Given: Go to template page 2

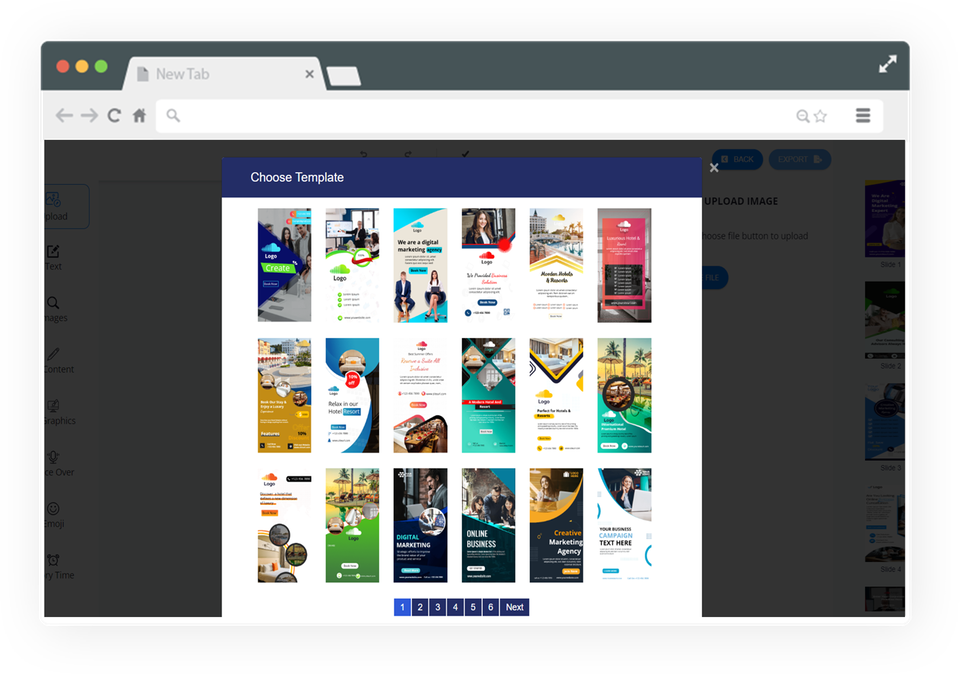Looking at the screenshot, I should [x=420, y=607].
